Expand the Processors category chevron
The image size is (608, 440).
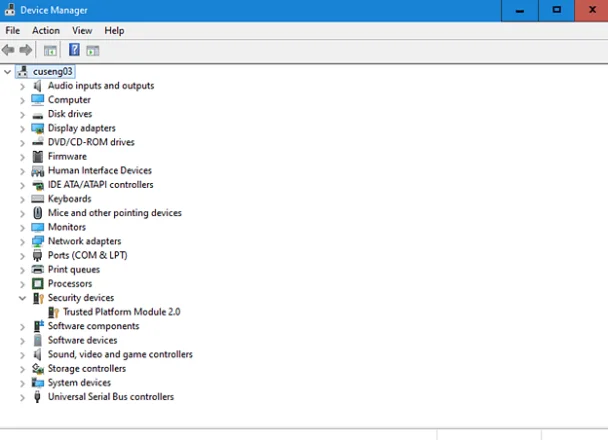pyautogui.click(x=22, y=284)
